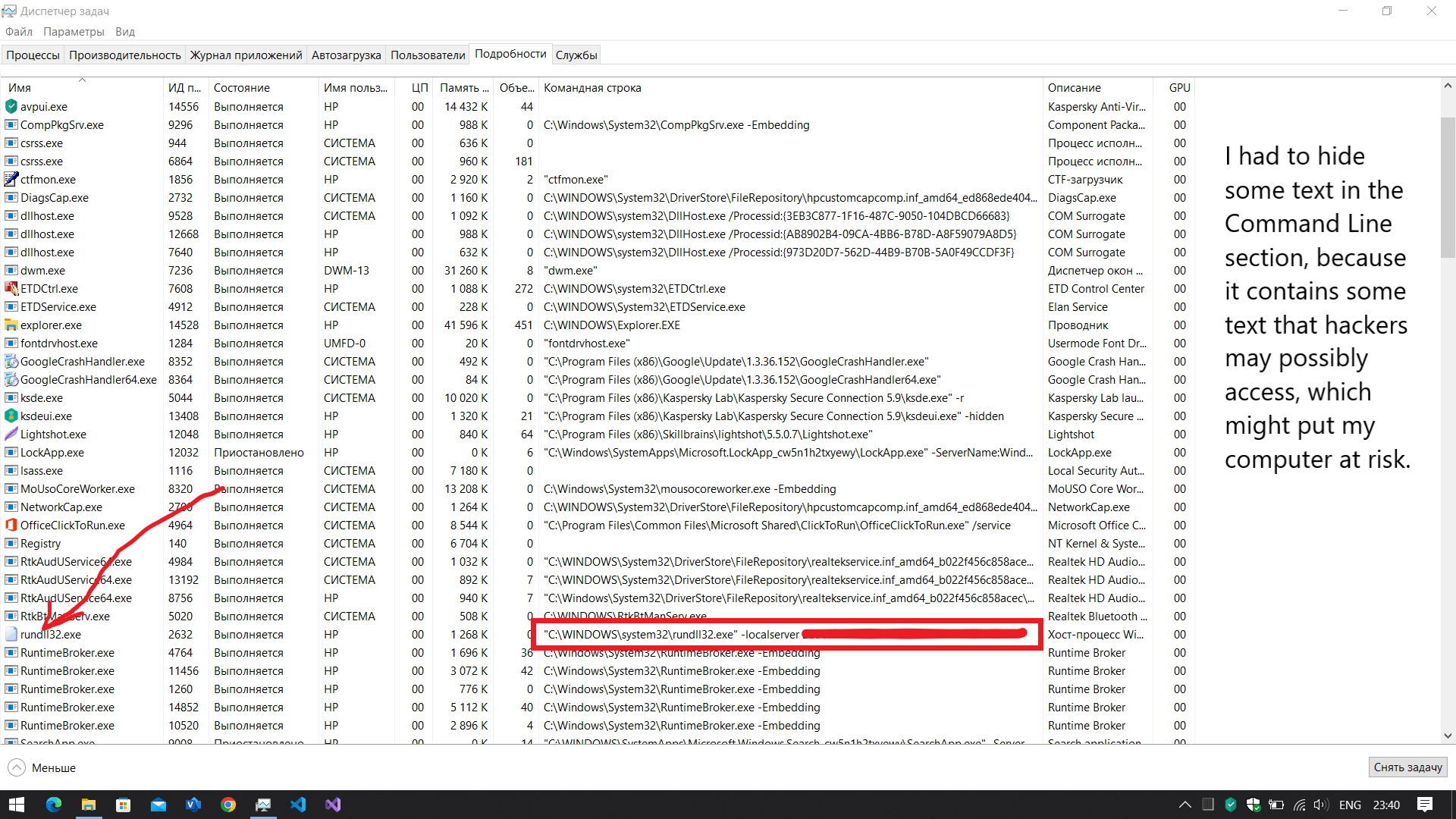Click the ETDCtrl.exe process icon

(x=11, y=289)
